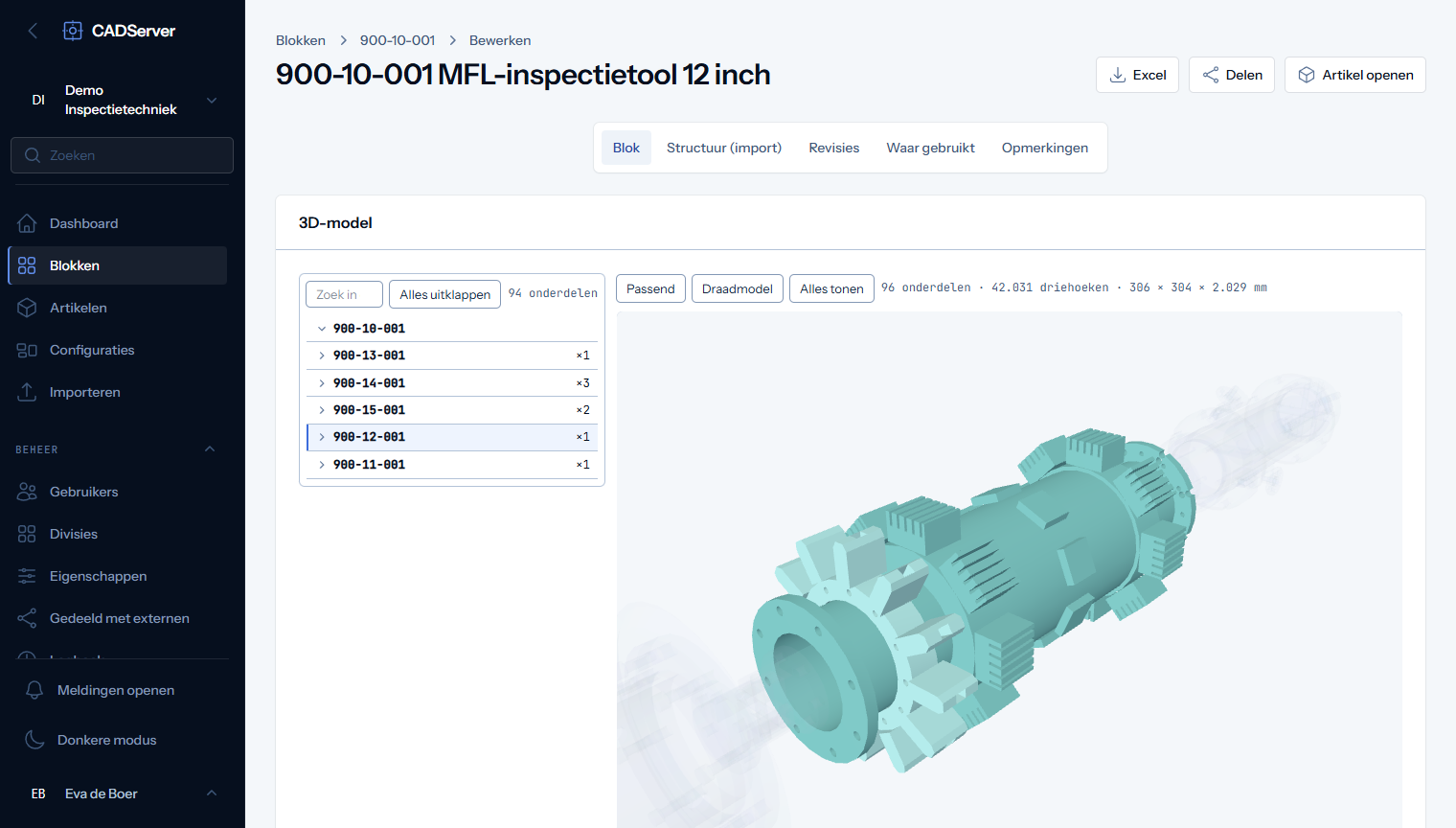Screen dimensions: 1456x828
Task: Select the 900-13-001 label in tree
Action: 369,356
